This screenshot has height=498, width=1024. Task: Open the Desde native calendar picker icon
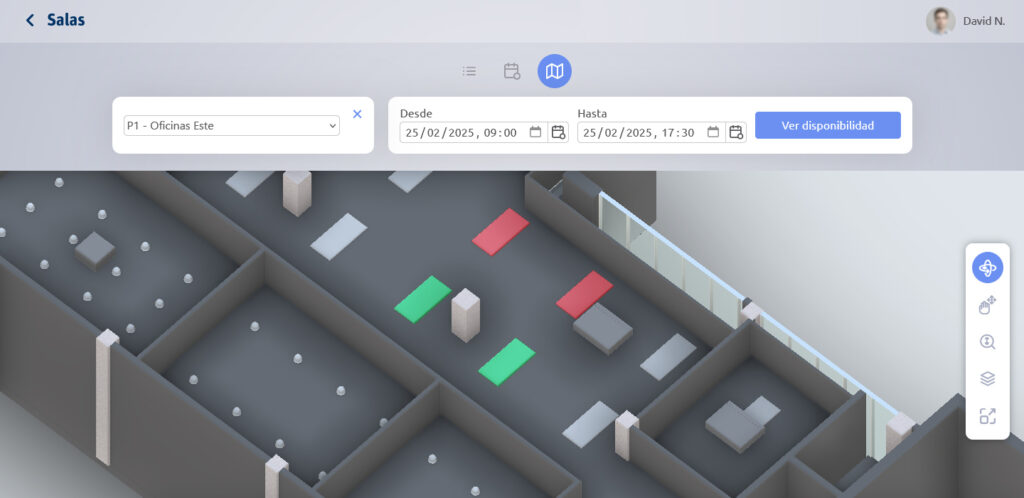[x=536, y=132]
